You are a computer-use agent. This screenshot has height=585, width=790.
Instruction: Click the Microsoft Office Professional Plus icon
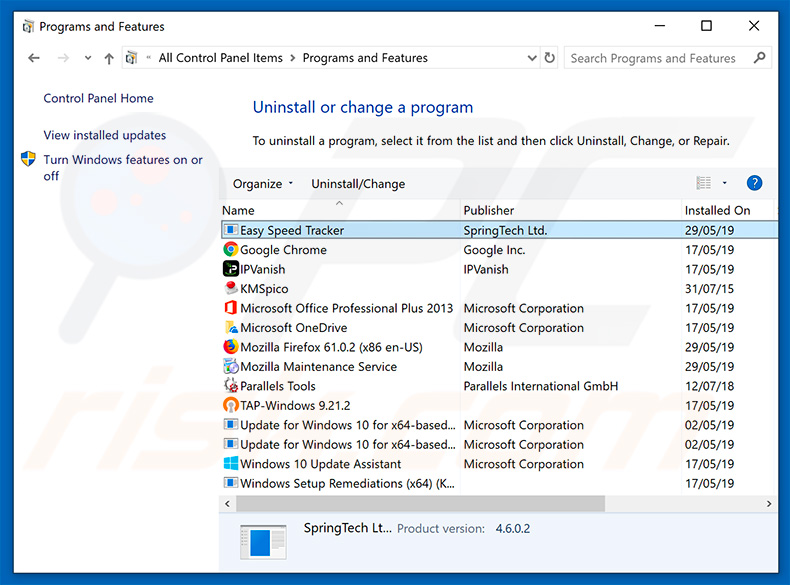231,308
